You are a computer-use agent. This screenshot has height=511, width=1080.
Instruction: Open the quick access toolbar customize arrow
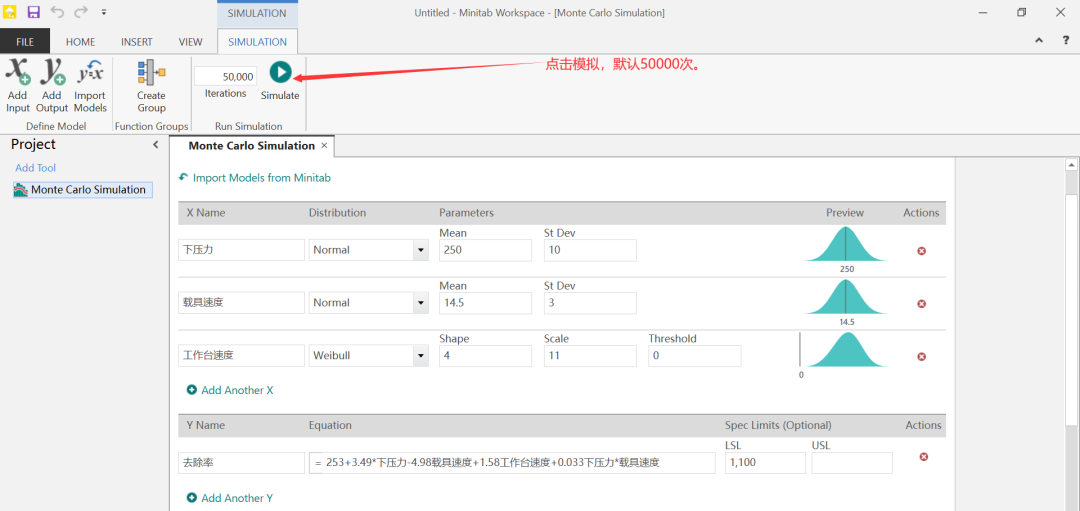103,12
